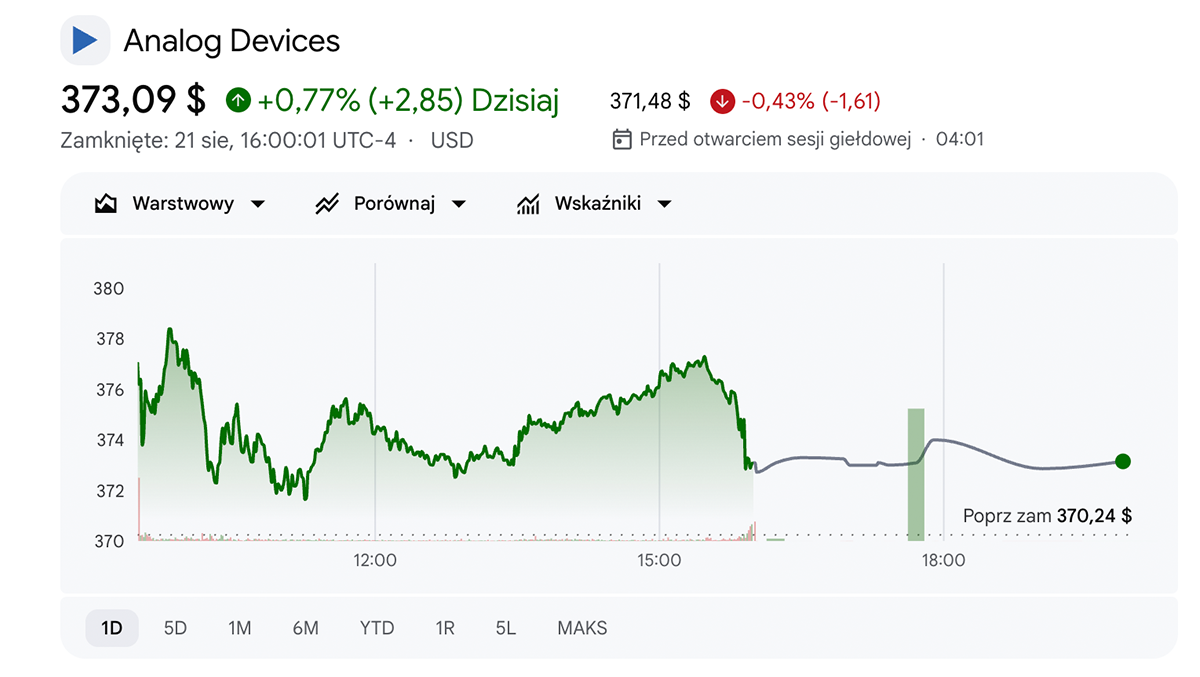Click the 378 price axis label
1200x677 pixels.
(x=108, y=339)
